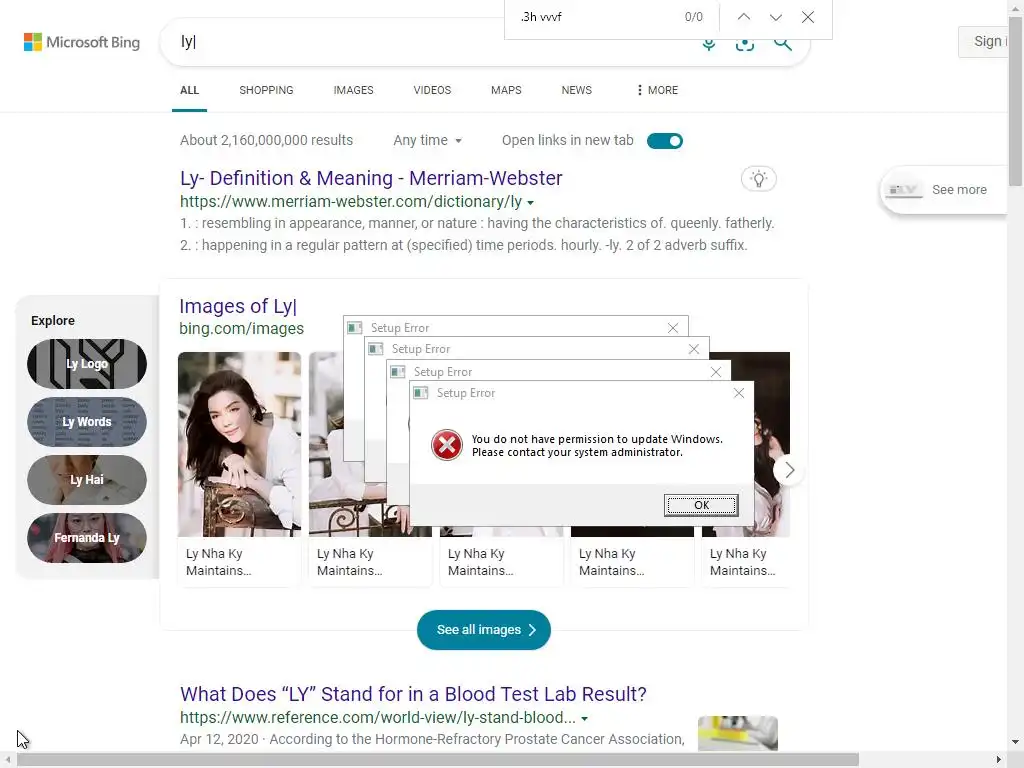This screenshot has width=1024, height=768.
Task: Advance image carousel with right chevron
Action: pos(789,470)
